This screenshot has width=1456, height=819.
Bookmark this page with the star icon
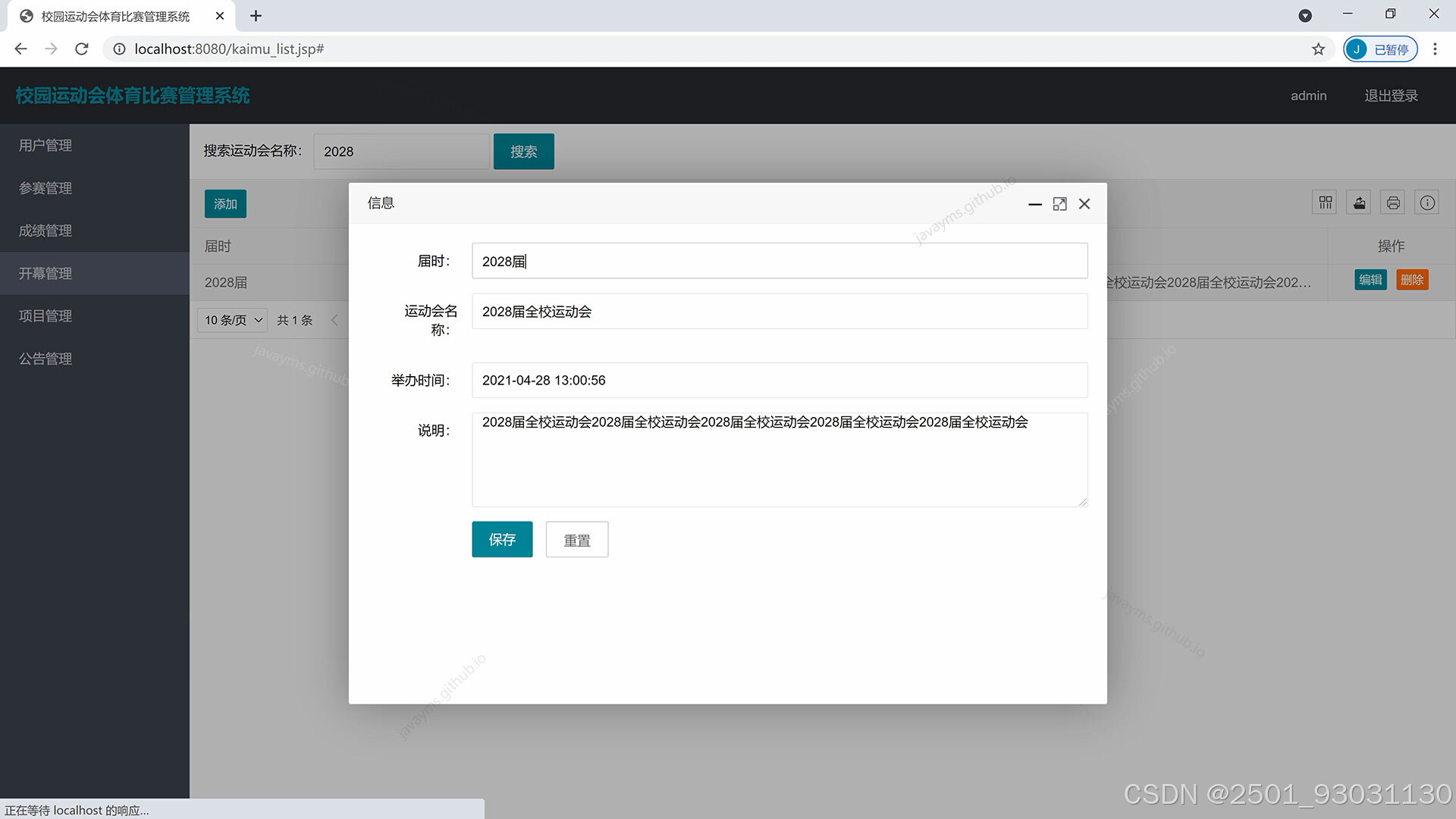(x=1319, y=49)
